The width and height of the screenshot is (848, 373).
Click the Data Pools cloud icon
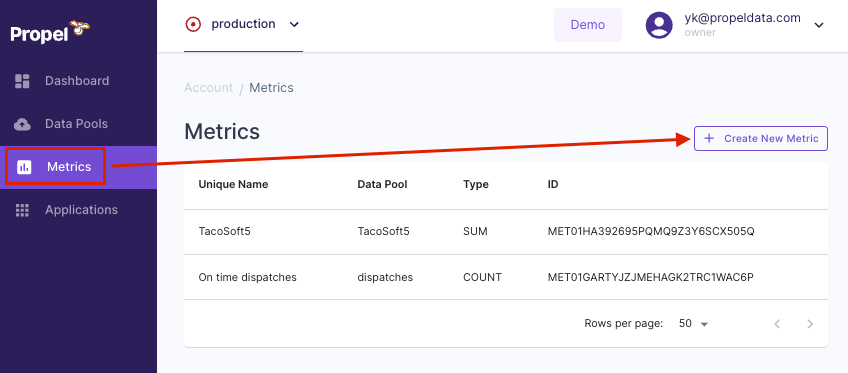[x=22, y=124]
